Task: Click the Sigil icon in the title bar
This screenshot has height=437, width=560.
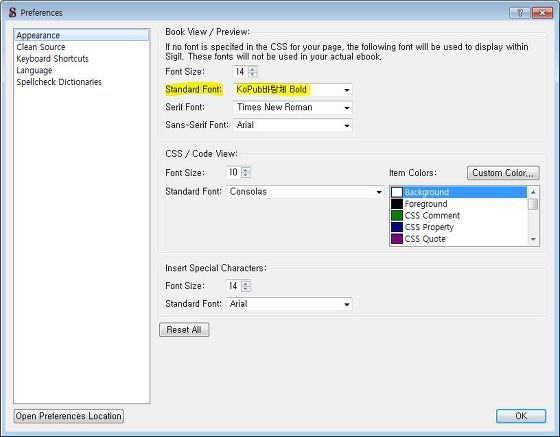Action: 12,13
